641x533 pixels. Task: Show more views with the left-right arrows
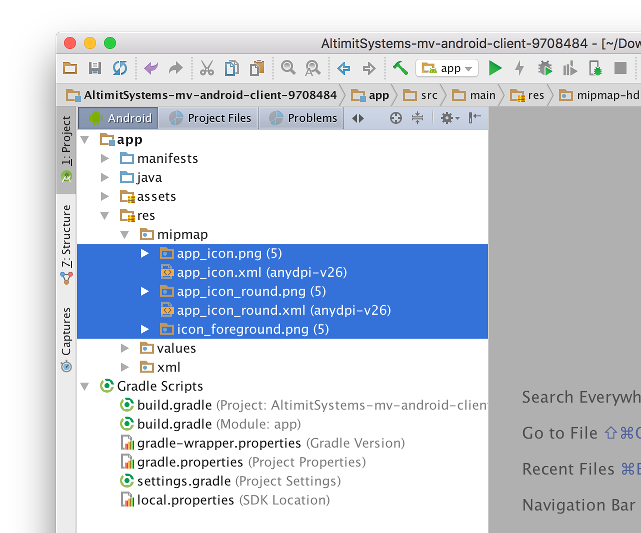tap(358, 119)
